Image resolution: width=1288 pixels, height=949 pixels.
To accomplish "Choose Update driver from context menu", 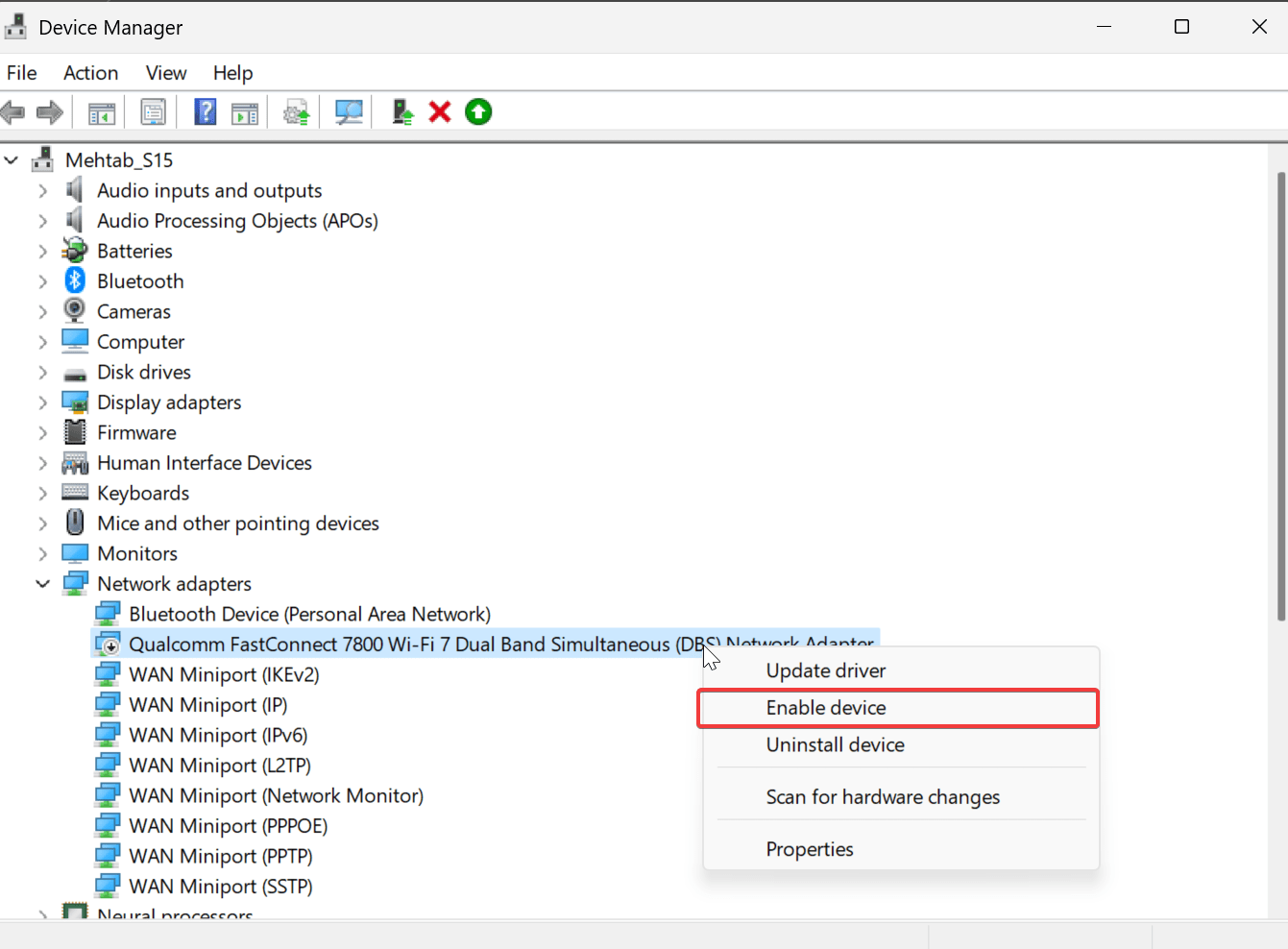I will coord(901,670).
